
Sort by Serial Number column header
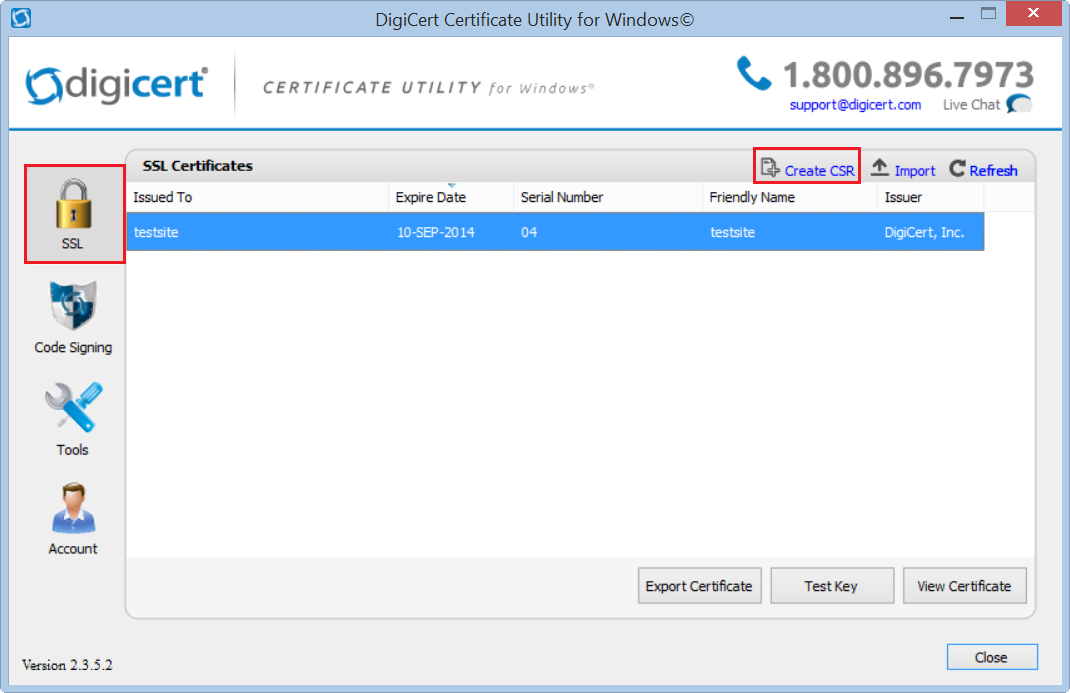(x=607, y=198)
